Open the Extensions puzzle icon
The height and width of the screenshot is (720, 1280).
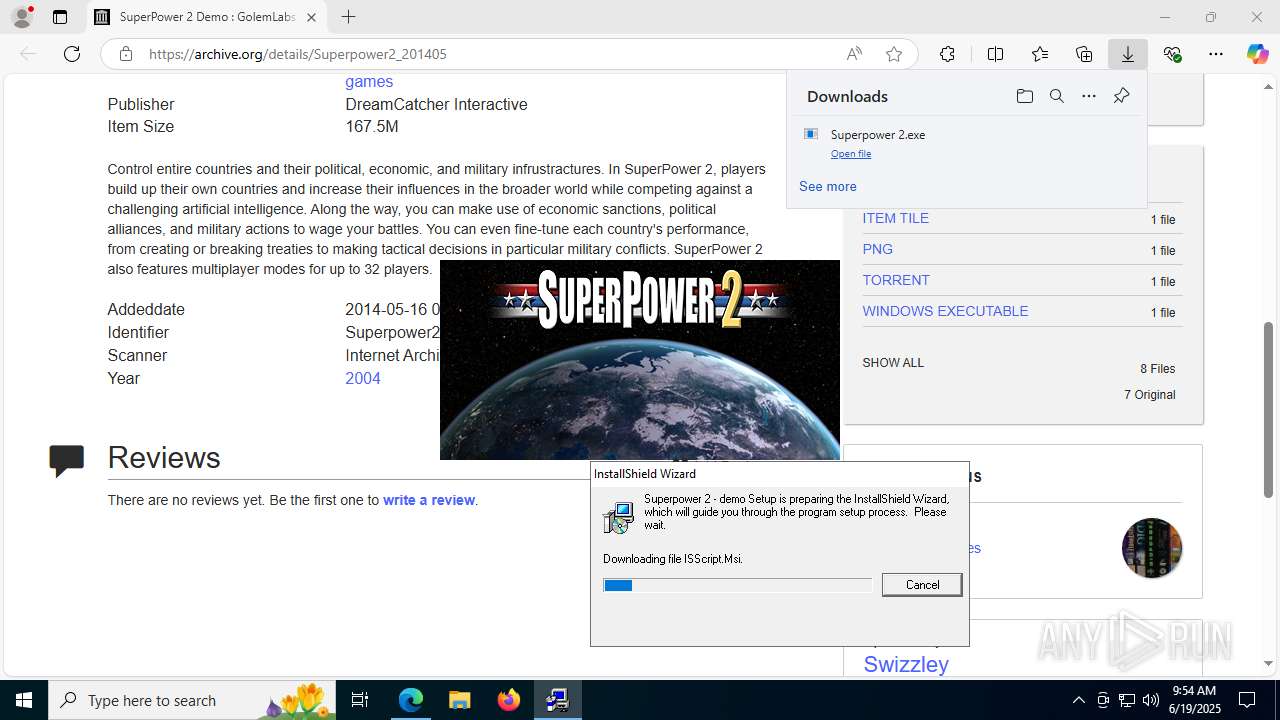click(947, 54)
